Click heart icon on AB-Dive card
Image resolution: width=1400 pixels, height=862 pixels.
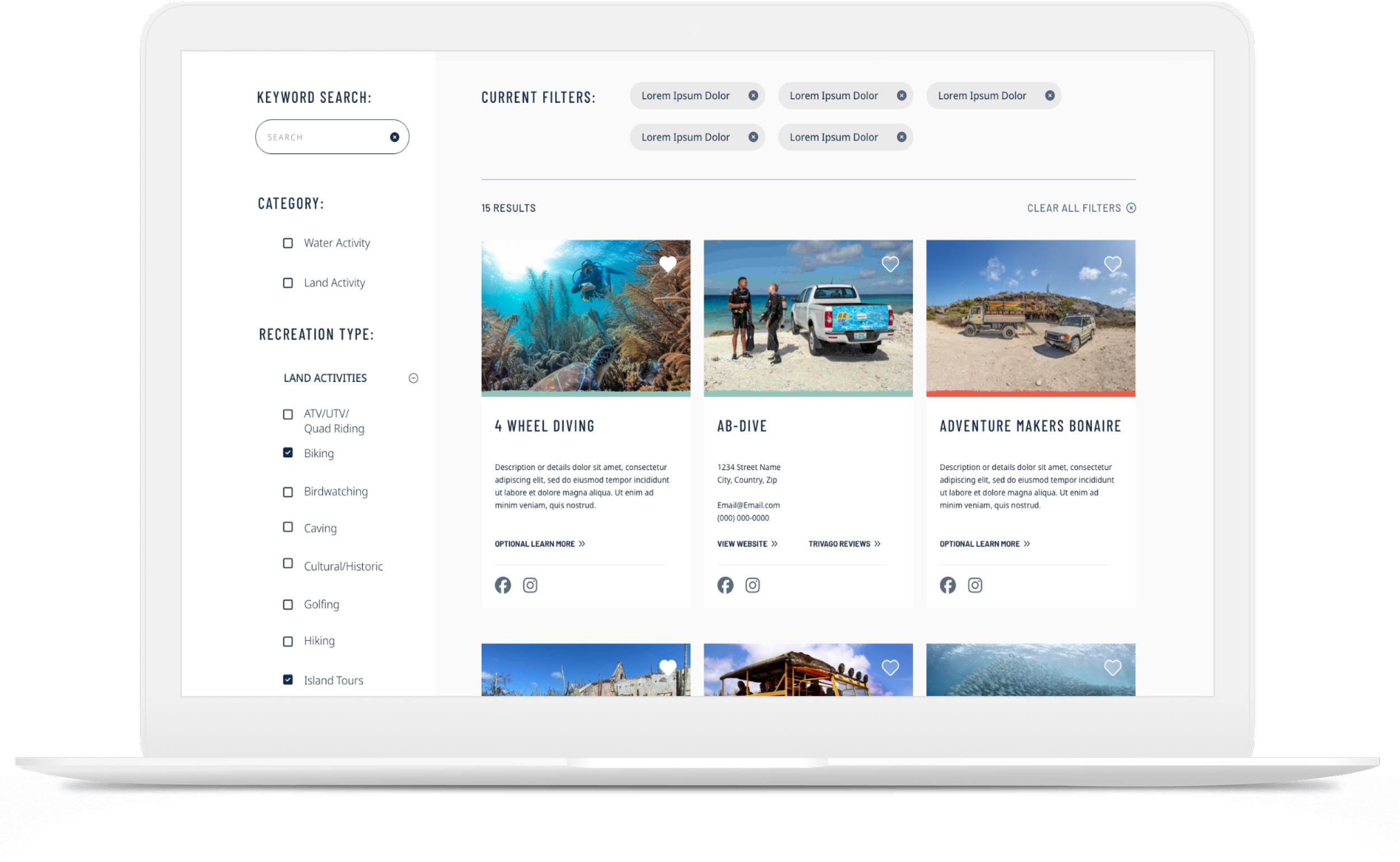pyautogui.click(x=890, y=264)
